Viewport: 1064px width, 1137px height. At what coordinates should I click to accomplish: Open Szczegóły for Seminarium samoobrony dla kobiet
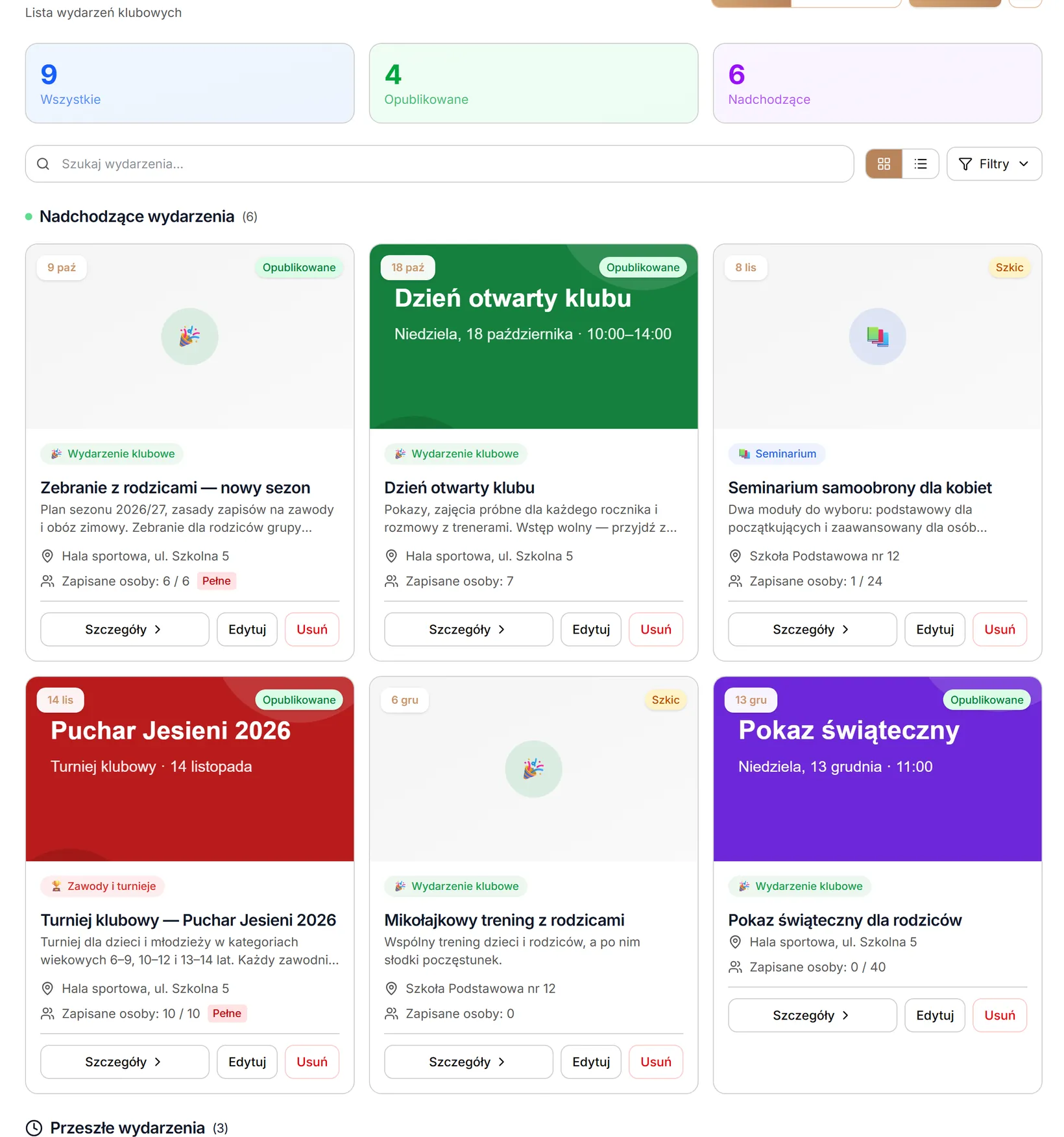tap(812, 630)
